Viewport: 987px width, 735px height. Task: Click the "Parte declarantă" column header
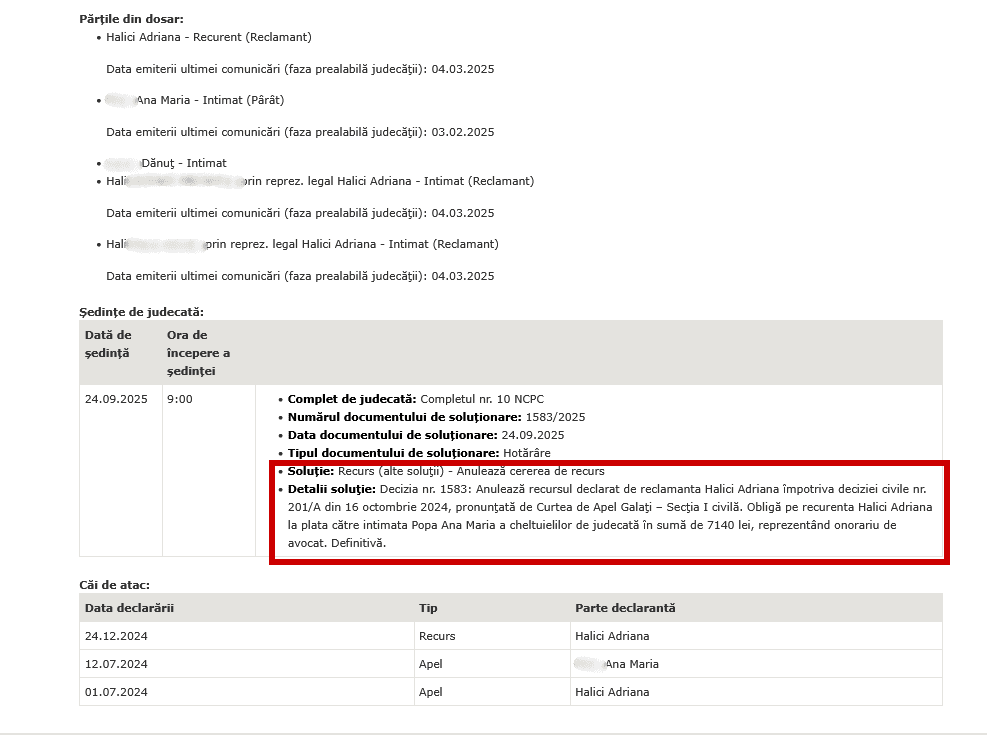[625, 608]
